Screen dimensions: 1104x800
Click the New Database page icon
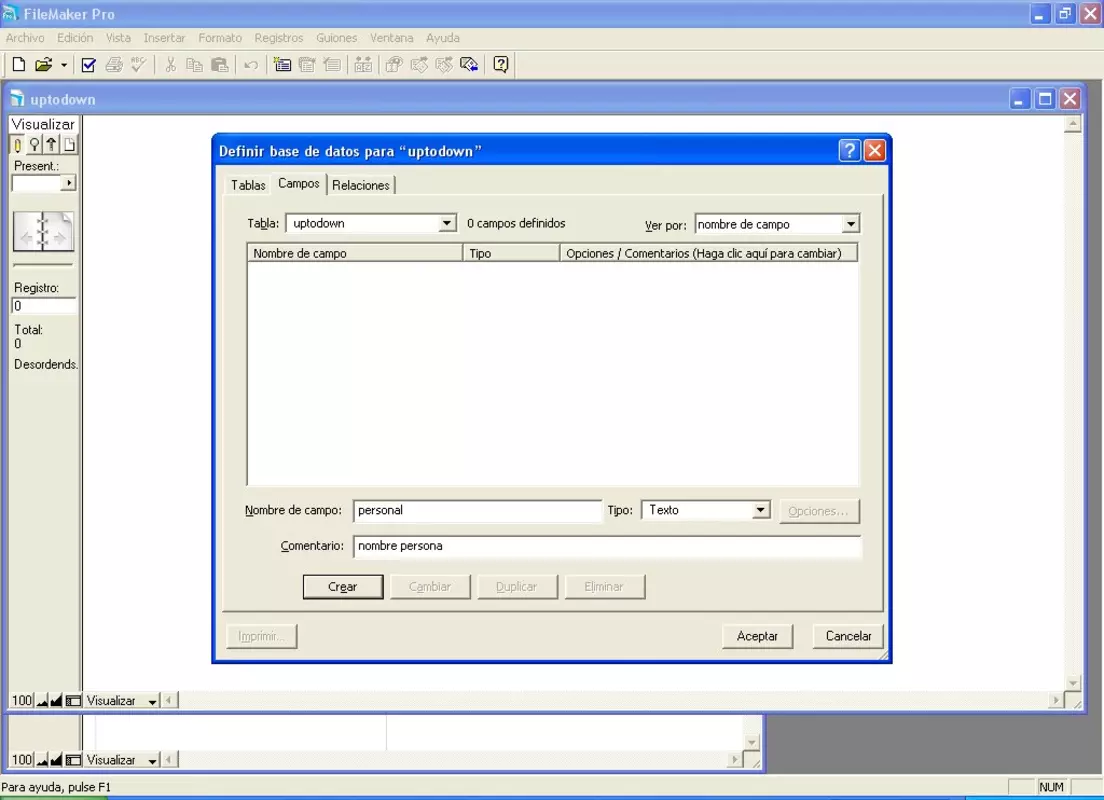19,65
